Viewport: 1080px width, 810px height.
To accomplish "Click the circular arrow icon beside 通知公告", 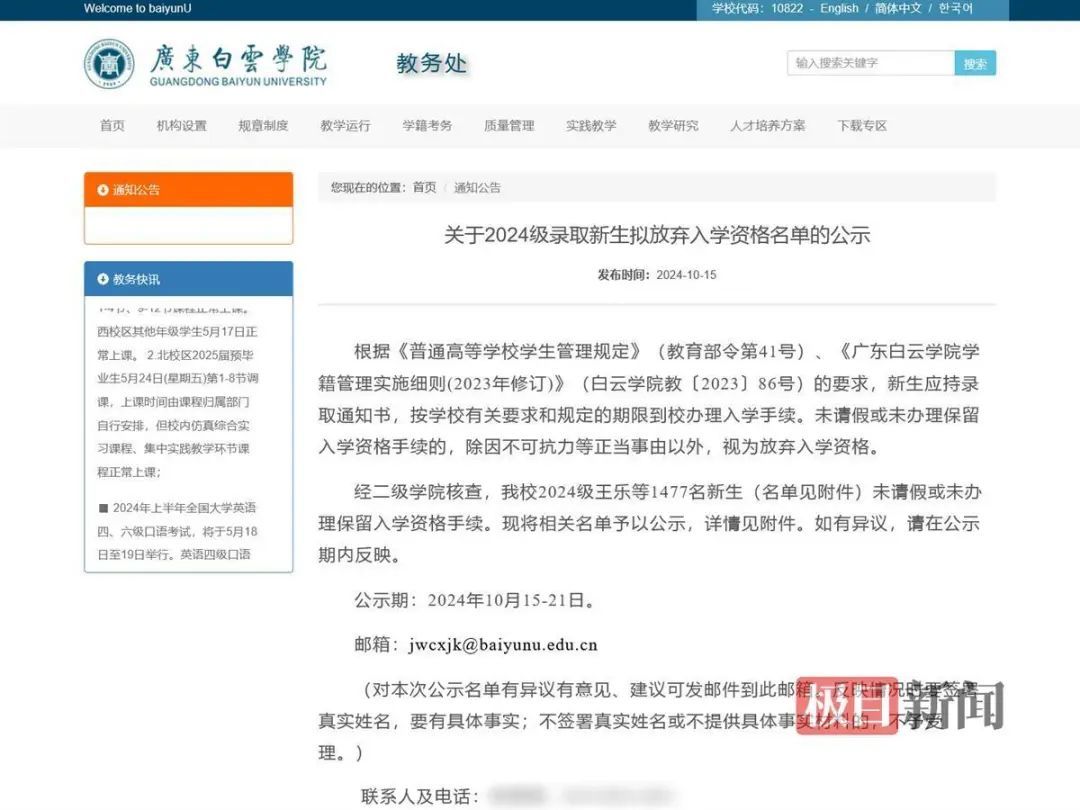I will 103,189.
